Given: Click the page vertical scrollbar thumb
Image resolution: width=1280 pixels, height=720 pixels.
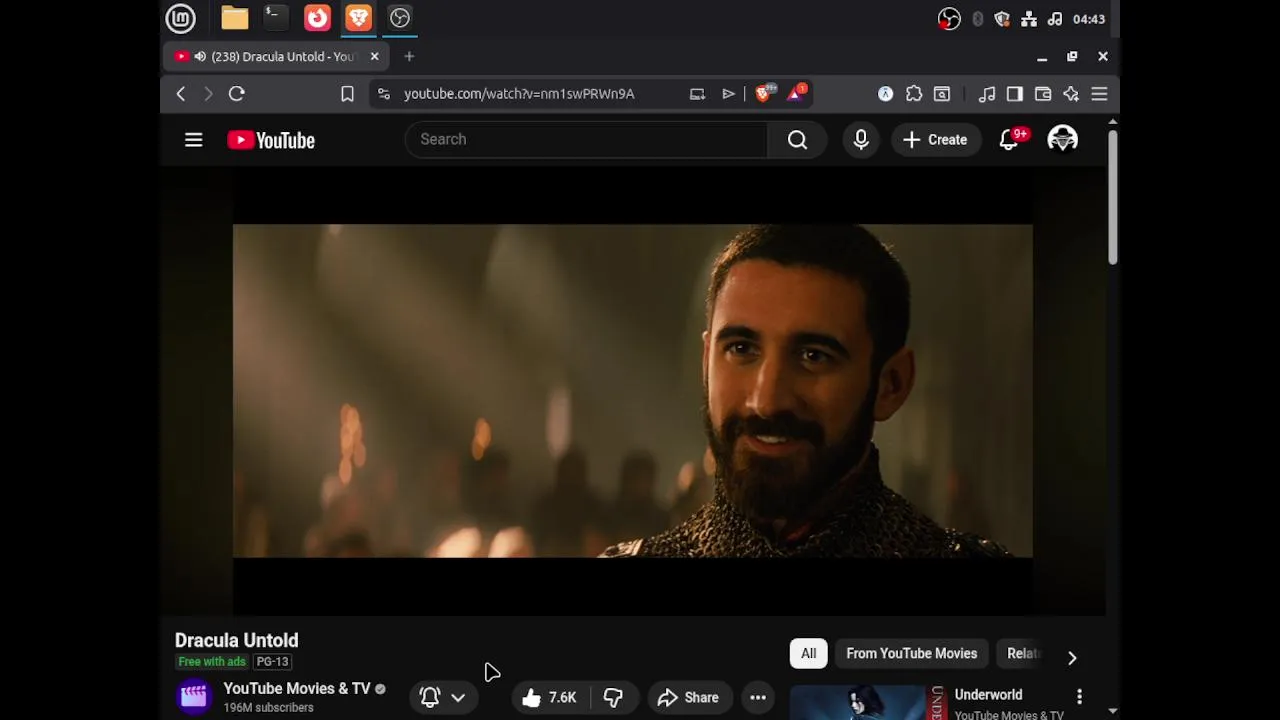Looking at the screenshot, I should pyautogui.click(x=1112, y=196).
